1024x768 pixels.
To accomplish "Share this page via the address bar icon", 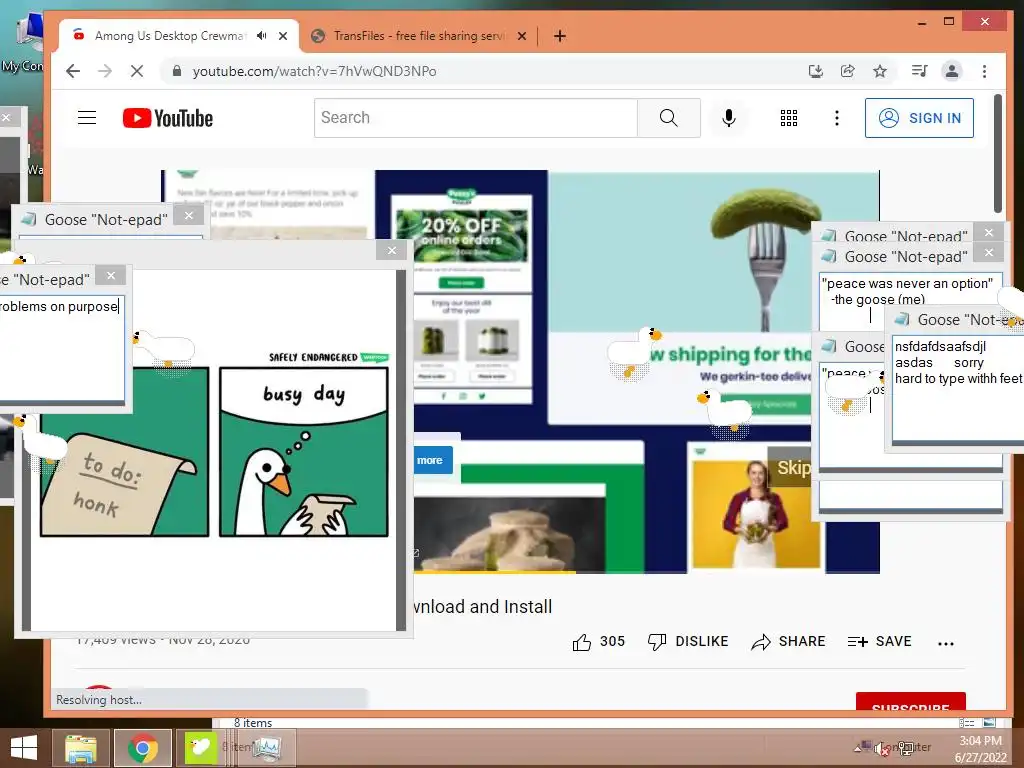I will (x=848, y=71).
